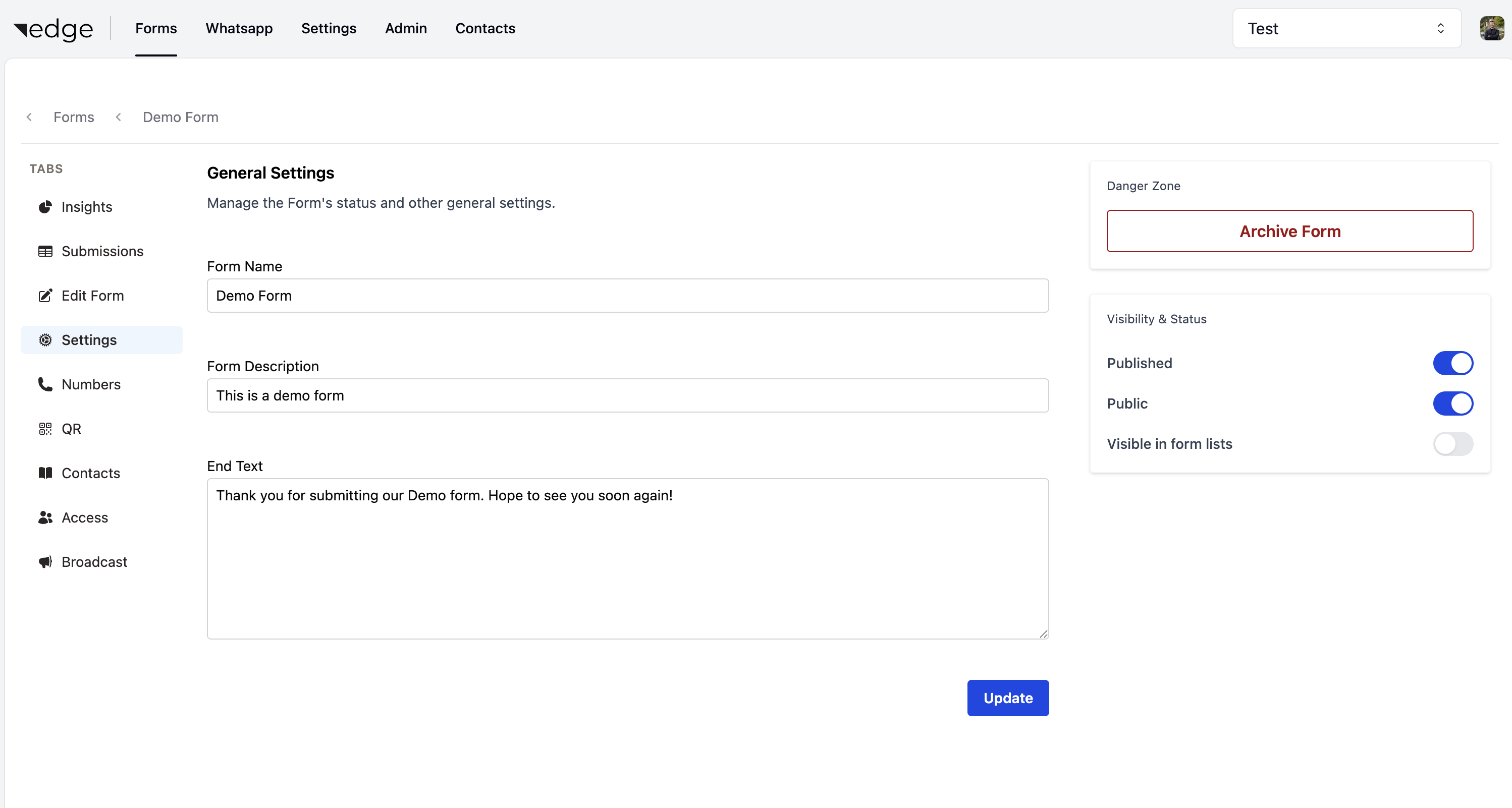Click the General Settings heading
Screen dimensions: 1512x808
[271, 173]
